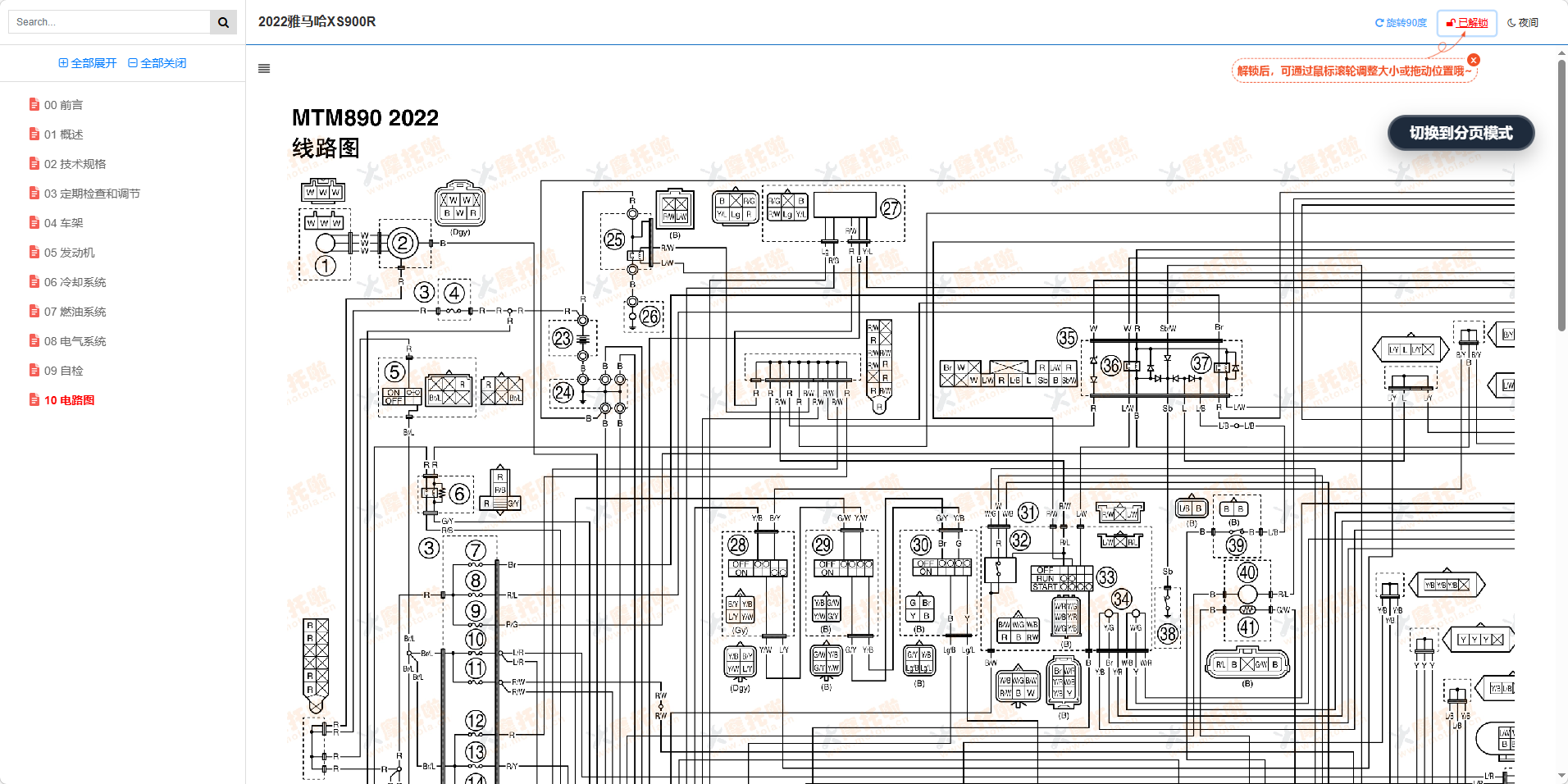
Task: Click the document icon beside 03 定期检查和调节
Action: pos(34,194)
